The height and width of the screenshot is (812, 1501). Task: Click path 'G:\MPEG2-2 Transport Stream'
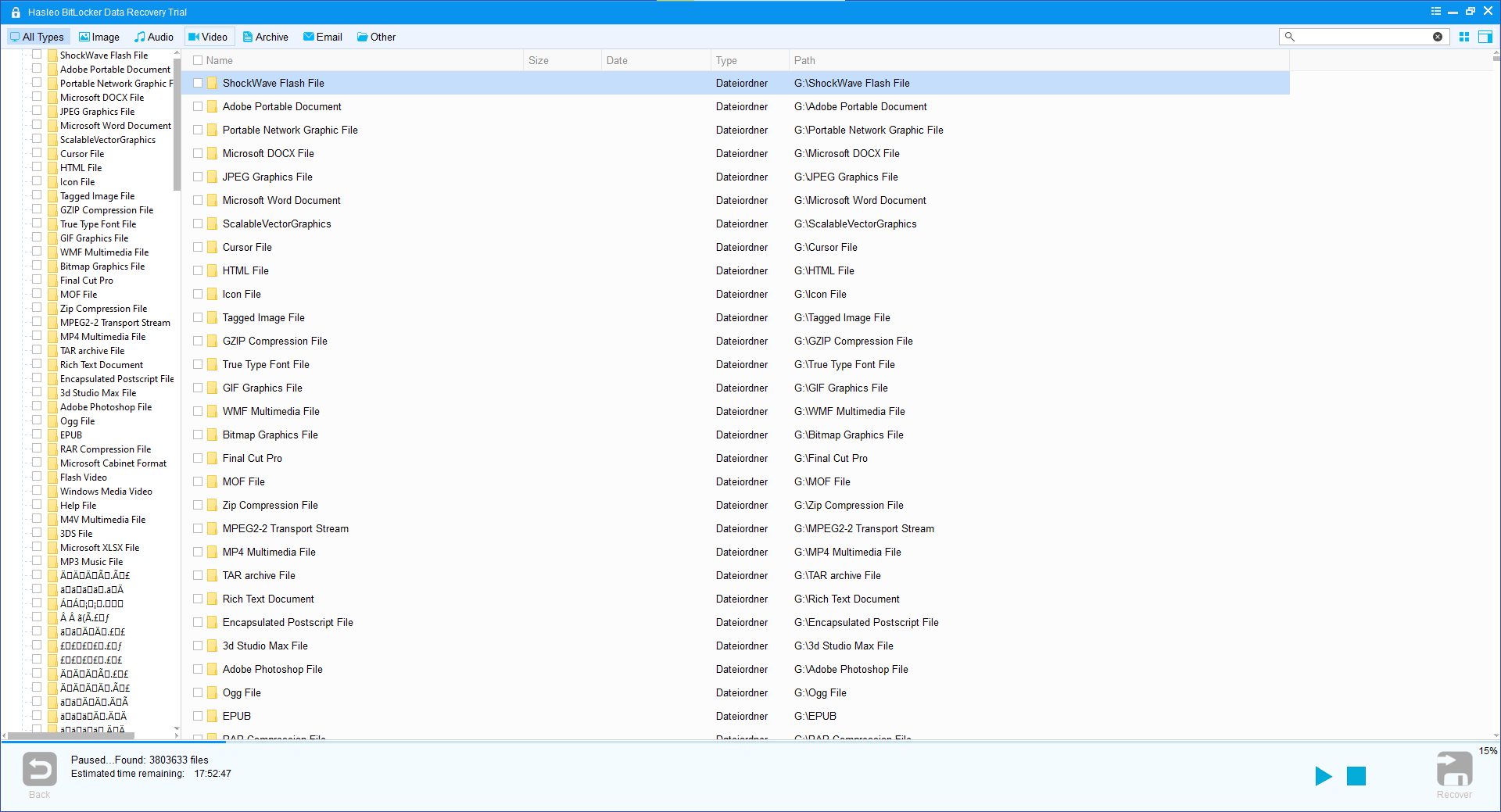(864, 528)
